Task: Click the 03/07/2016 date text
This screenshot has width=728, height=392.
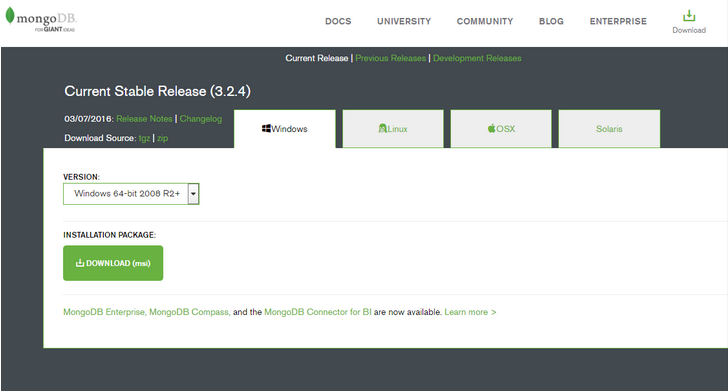Action: click(89, 119)
